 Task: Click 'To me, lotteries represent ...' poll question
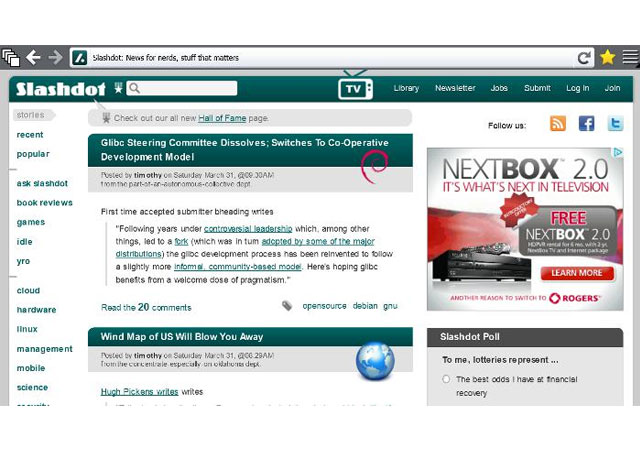pyautogui.click(x=500, y=360)
